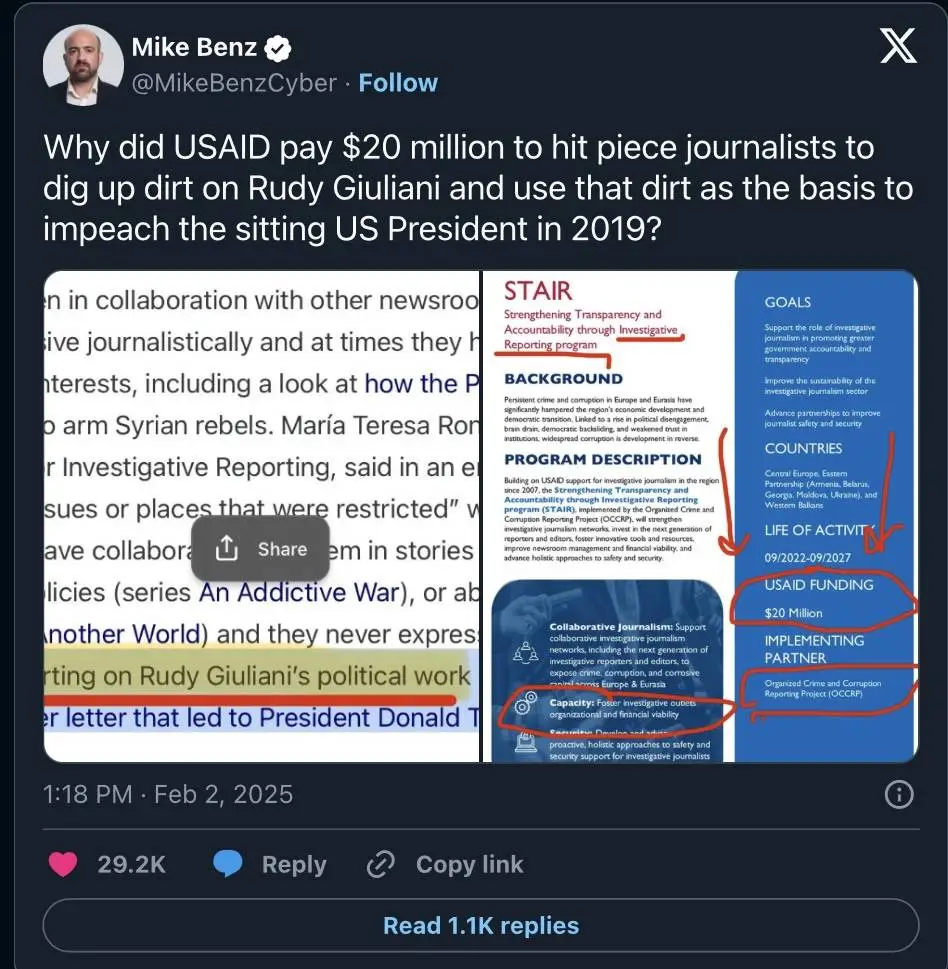This screenshot has height=969, width=948.
Task: Open the STAIR fact sheet image
Action: point(700,517)
